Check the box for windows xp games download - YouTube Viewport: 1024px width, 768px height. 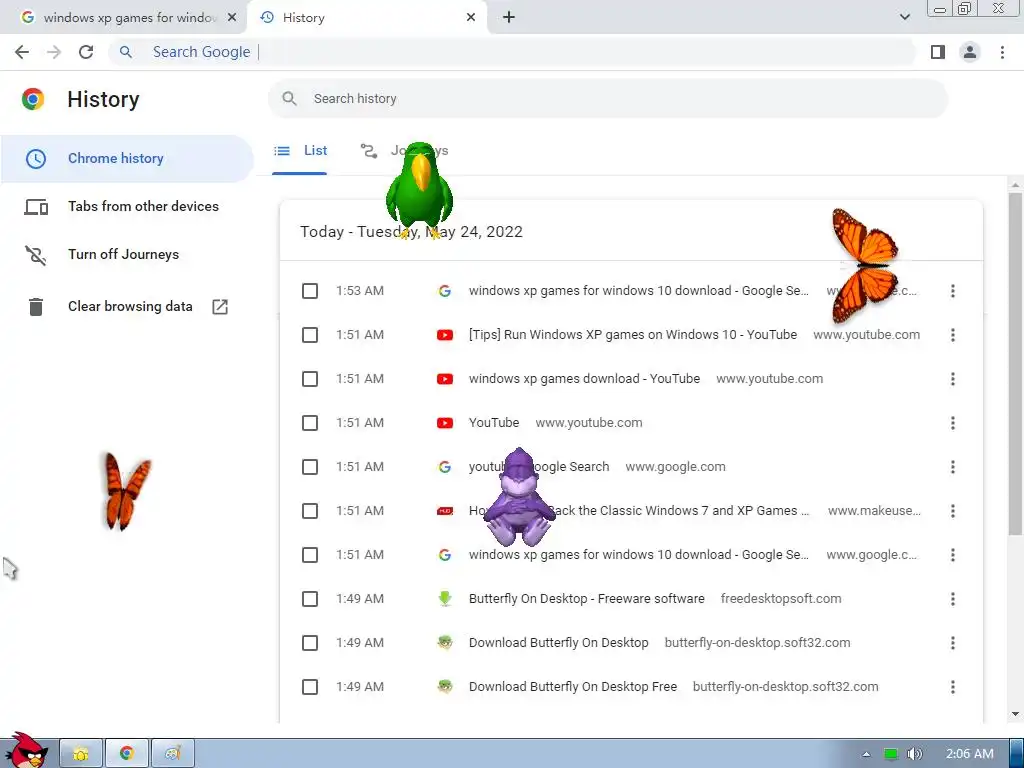coord(310,379)
